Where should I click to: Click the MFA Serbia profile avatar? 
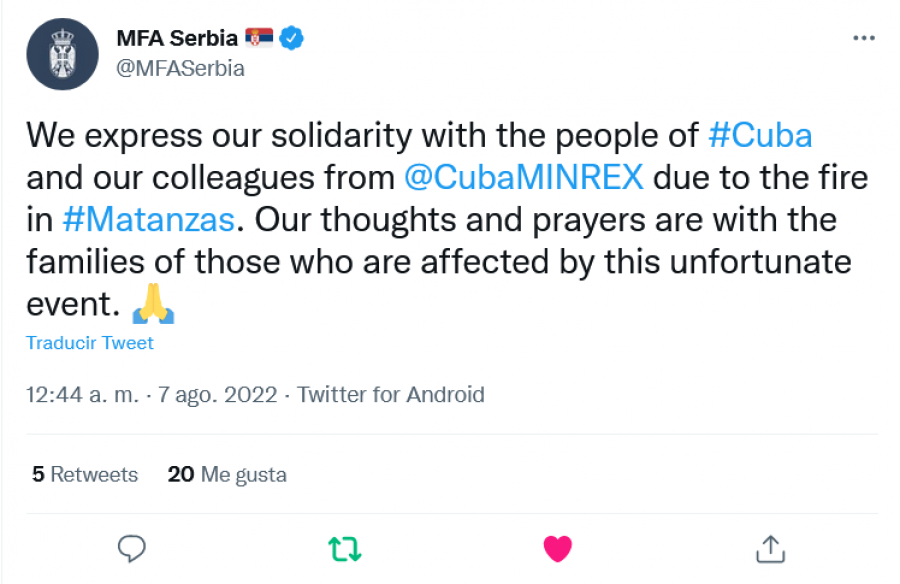click(x=63, y=54)
